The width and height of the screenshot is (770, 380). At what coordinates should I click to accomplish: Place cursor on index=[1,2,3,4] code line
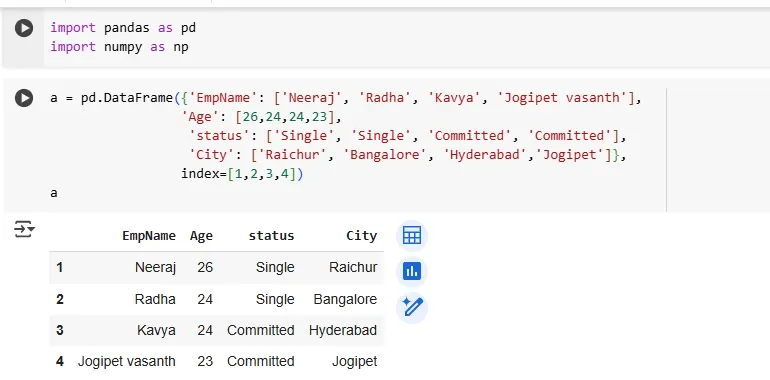click(242, 174)
